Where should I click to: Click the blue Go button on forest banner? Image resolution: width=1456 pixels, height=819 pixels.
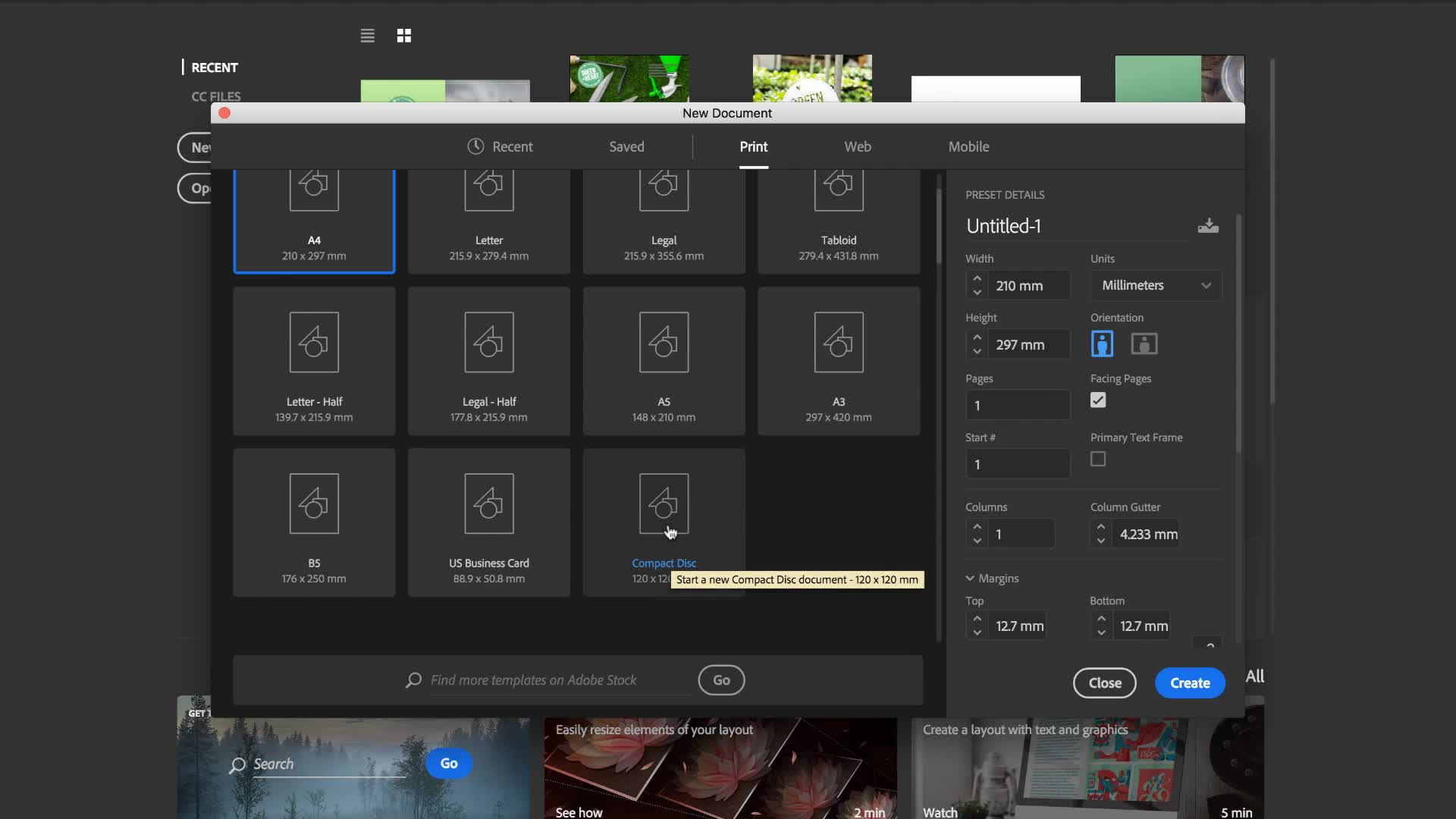pos(449,764)
